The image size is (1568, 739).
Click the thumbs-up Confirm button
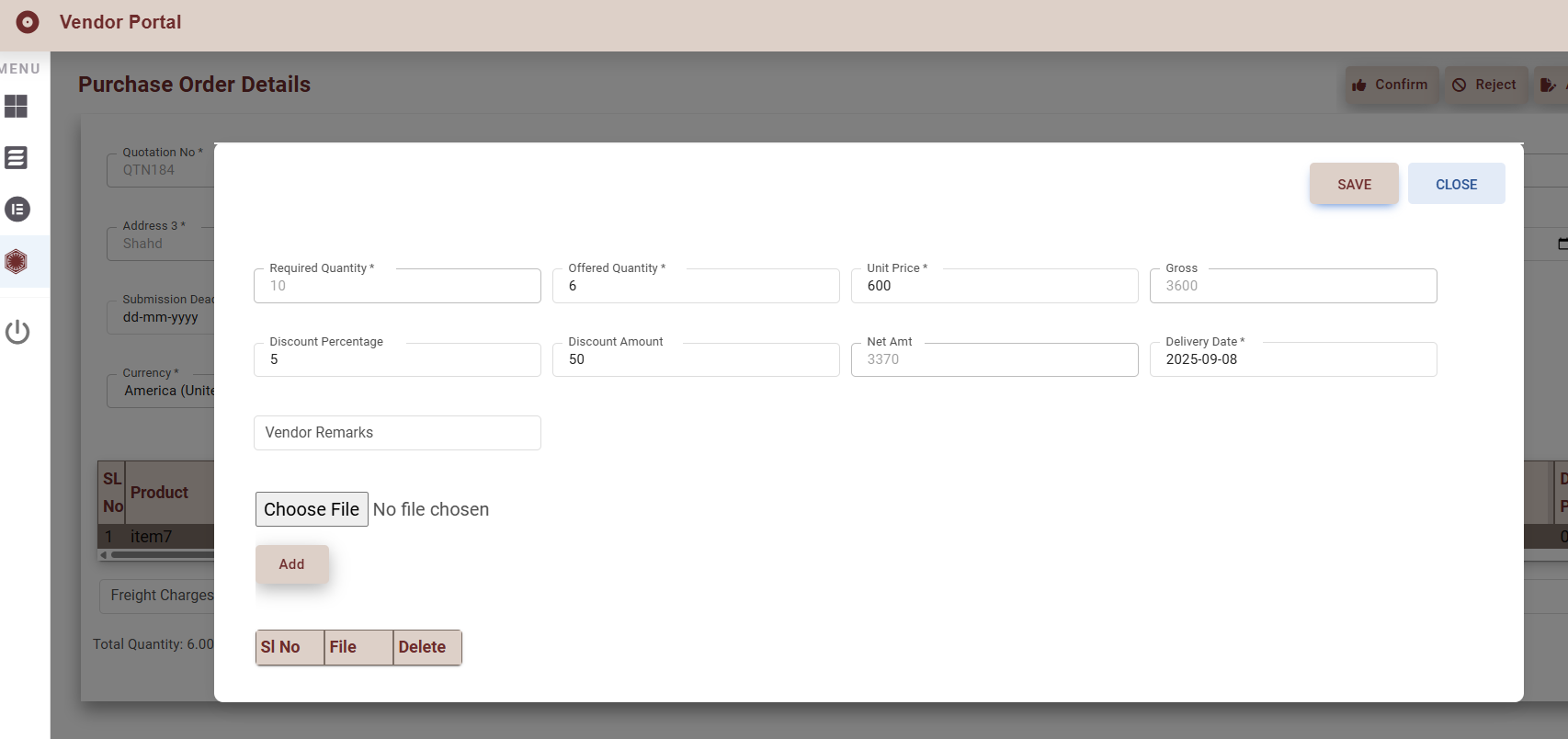tap(1391, 85)
